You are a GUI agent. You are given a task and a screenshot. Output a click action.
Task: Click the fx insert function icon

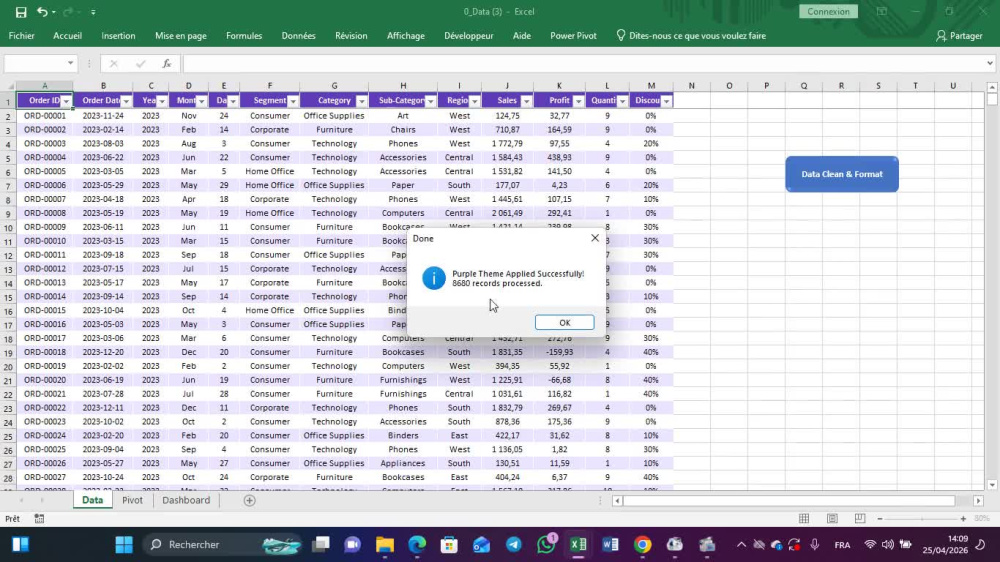tap(166, 63)
